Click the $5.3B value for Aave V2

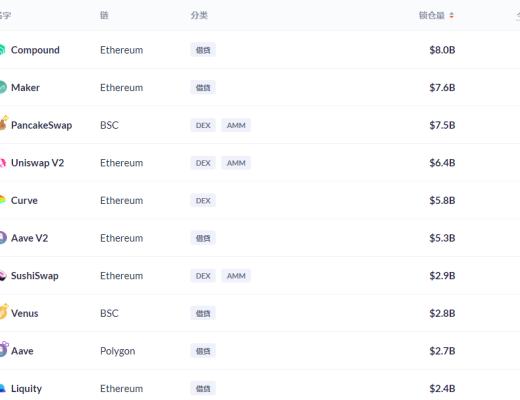(442, 238)
